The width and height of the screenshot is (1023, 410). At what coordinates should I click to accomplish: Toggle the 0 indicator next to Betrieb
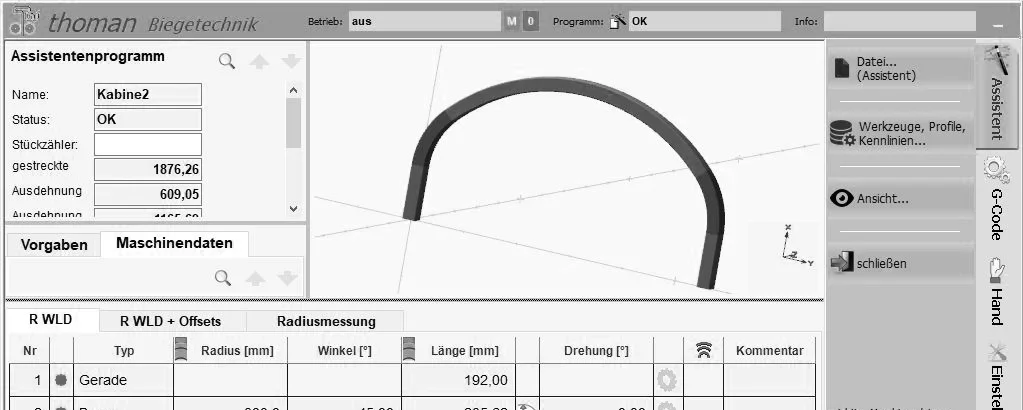pyautogui.click(x=530, y=21)
